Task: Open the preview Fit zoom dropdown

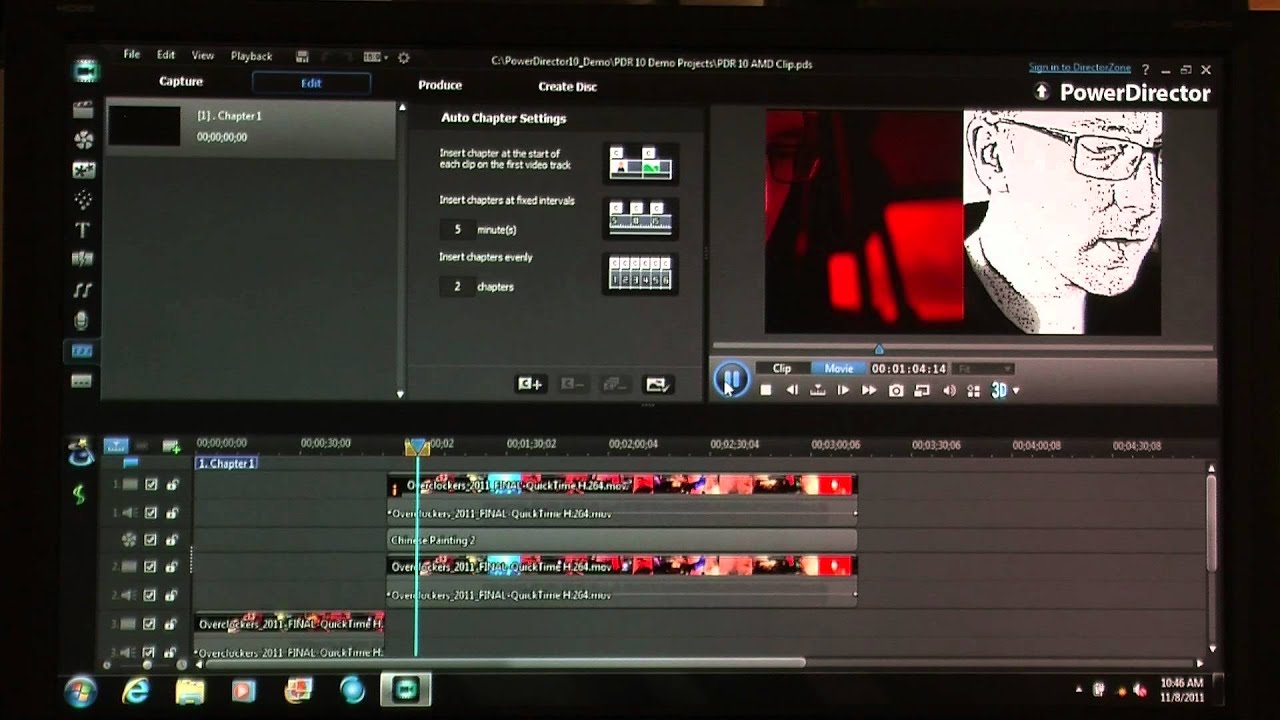Action: click(x=983, y=369)
